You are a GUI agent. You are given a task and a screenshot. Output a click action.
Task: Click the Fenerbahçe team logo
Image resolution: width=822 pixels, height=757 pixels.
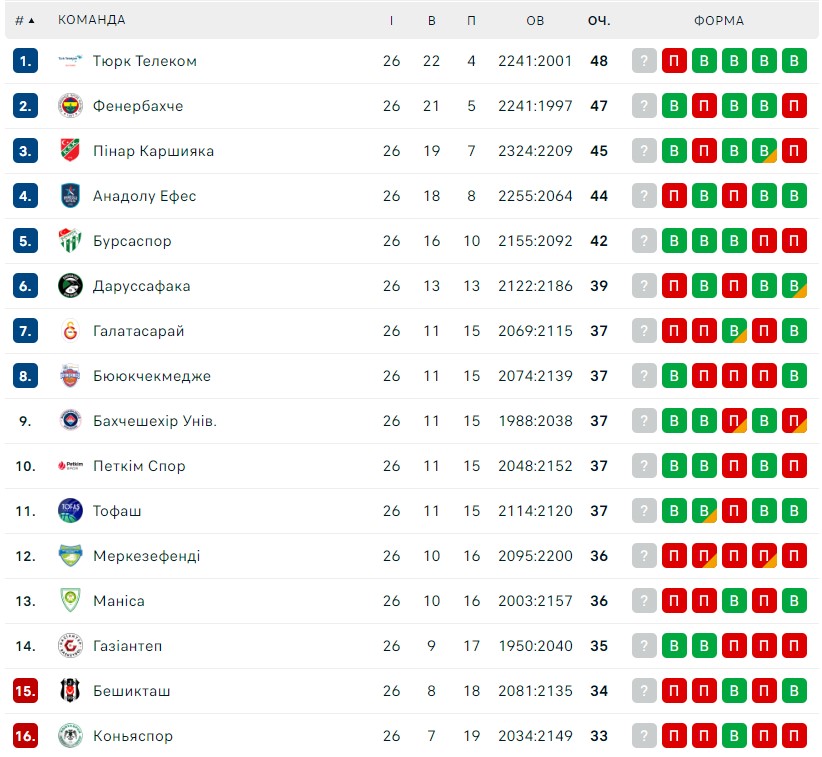click(70, 106)
